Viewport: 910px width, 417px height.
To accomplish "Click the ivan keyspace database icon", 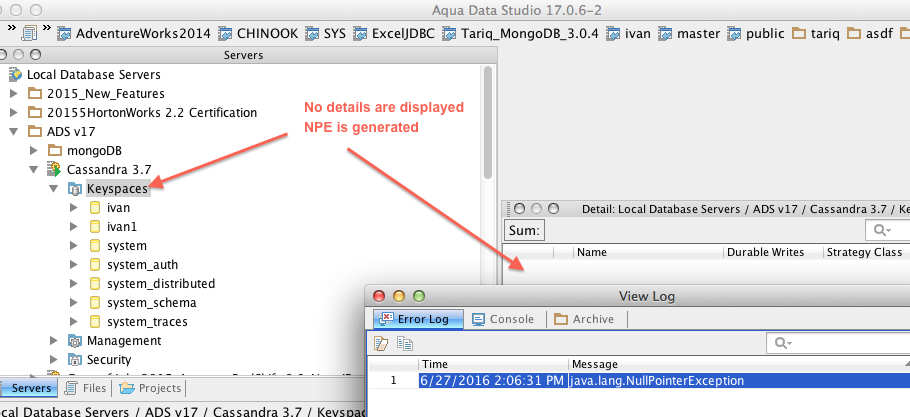I will (x=95, y=208).
